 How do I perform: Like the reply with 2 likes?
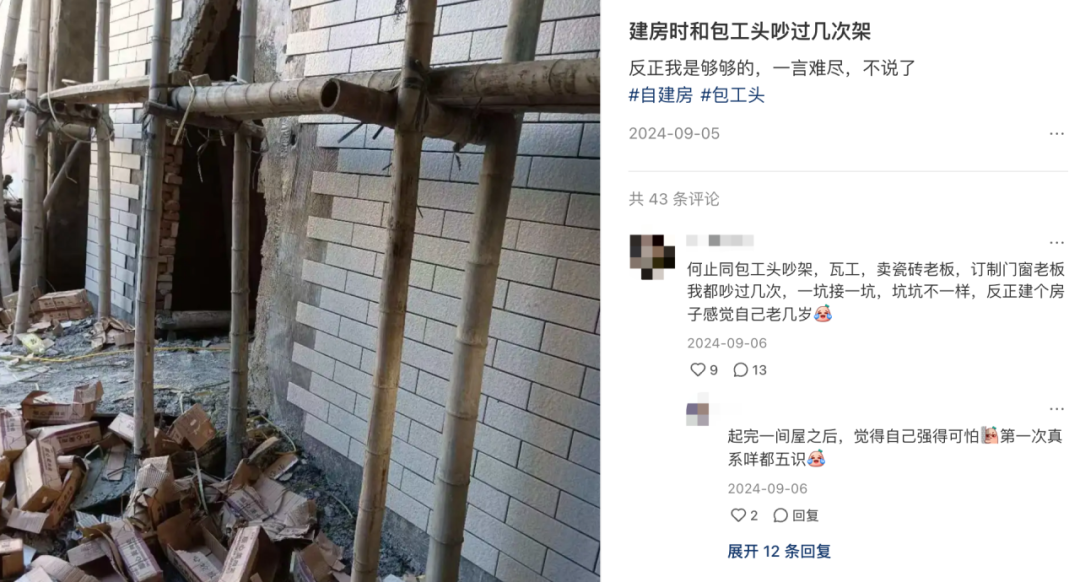pyautogui.click(x=738, y=515)
